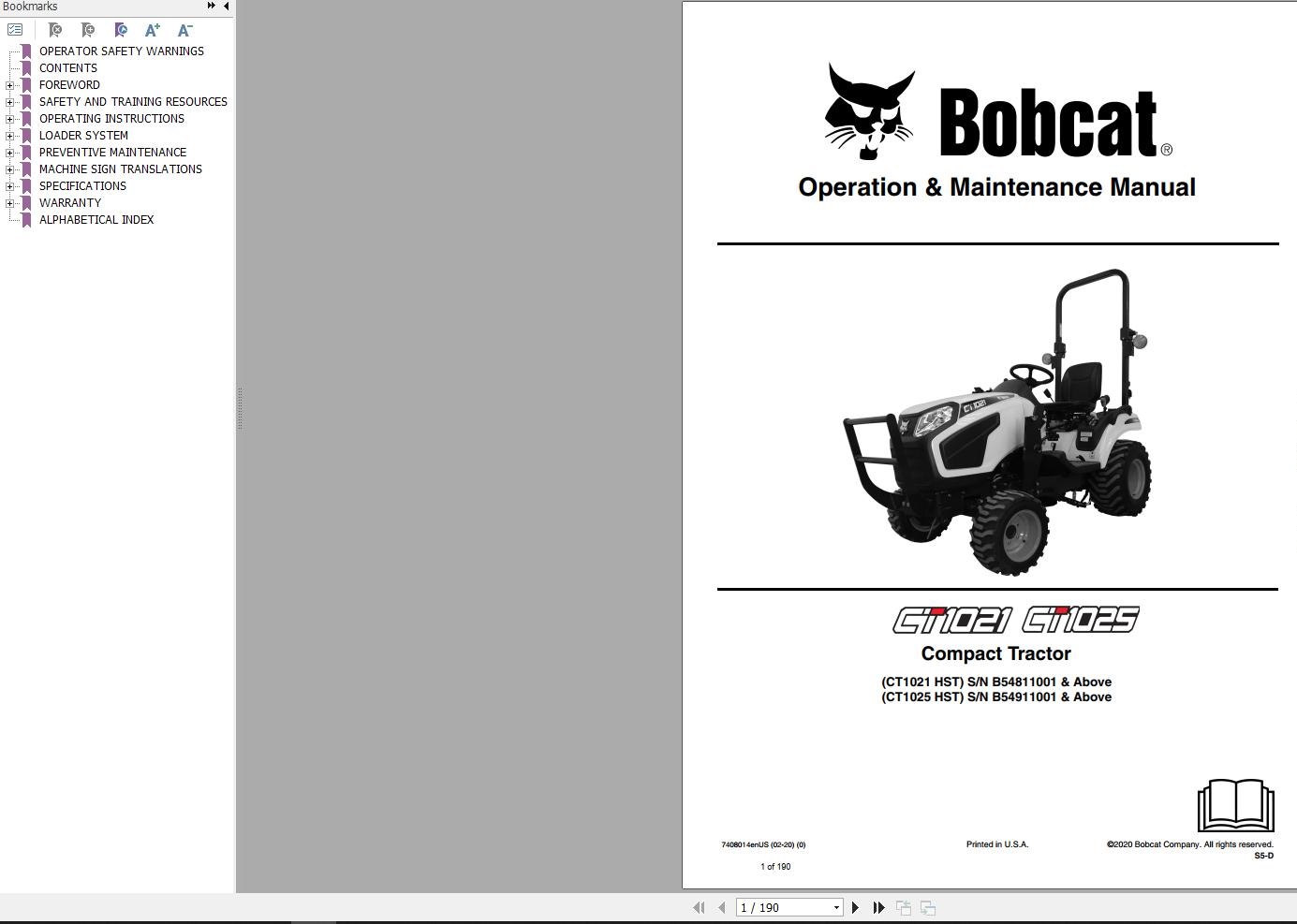Expand the LOADER SYSTEM bookmark

(x=9, y=136)
